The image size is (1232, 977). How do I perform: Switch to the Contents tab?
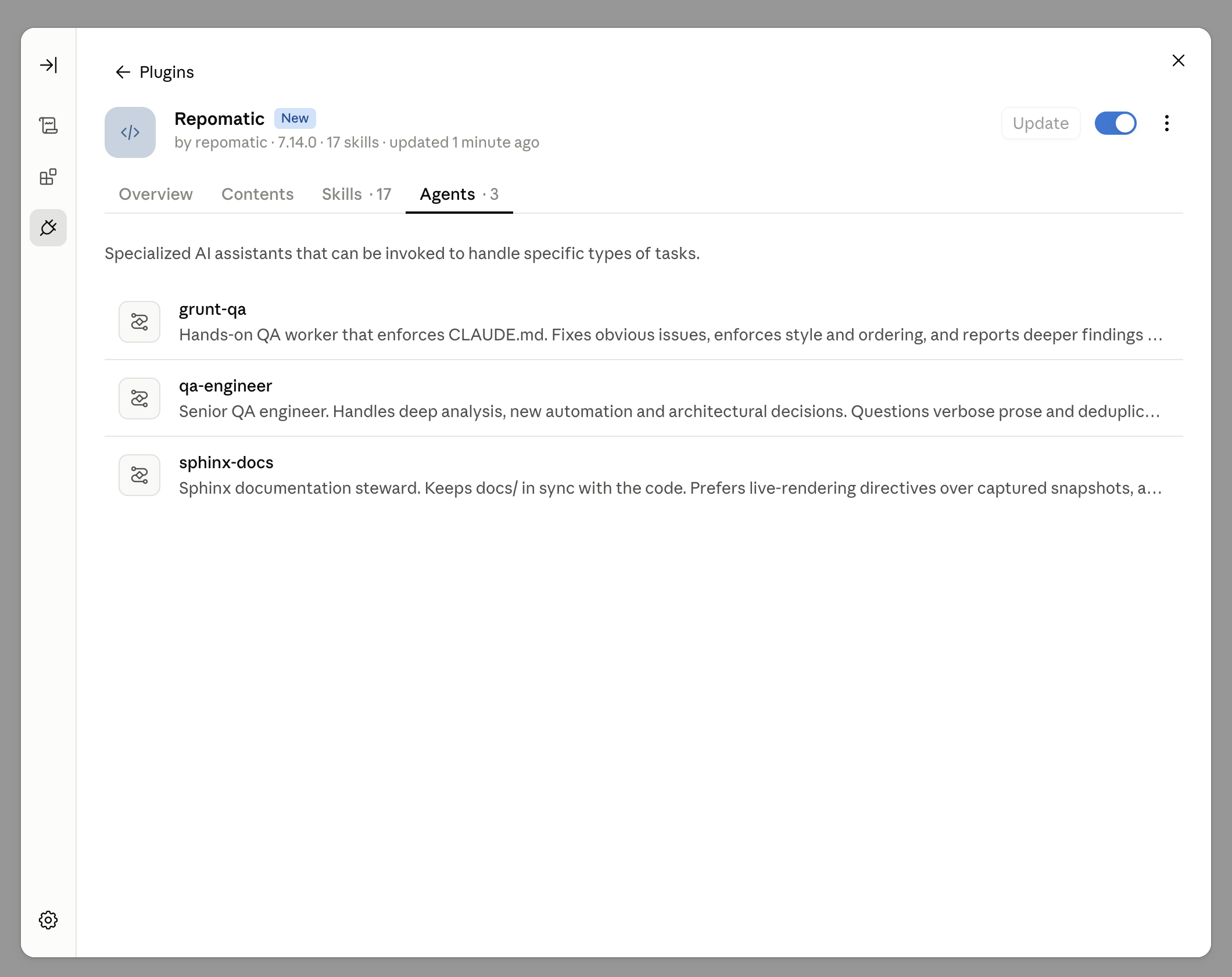pos(257,194)
